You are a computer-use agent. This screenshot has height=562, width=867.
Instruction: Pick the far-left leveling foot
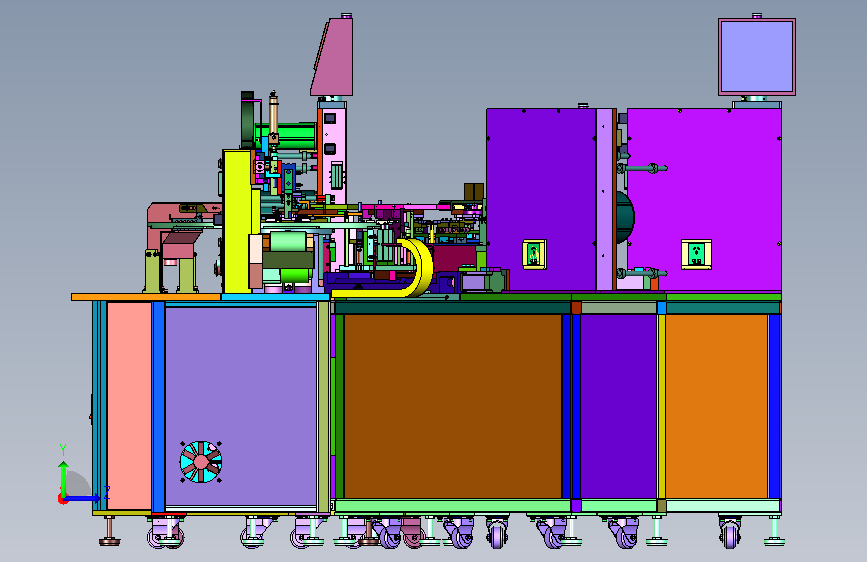[109, 531]
